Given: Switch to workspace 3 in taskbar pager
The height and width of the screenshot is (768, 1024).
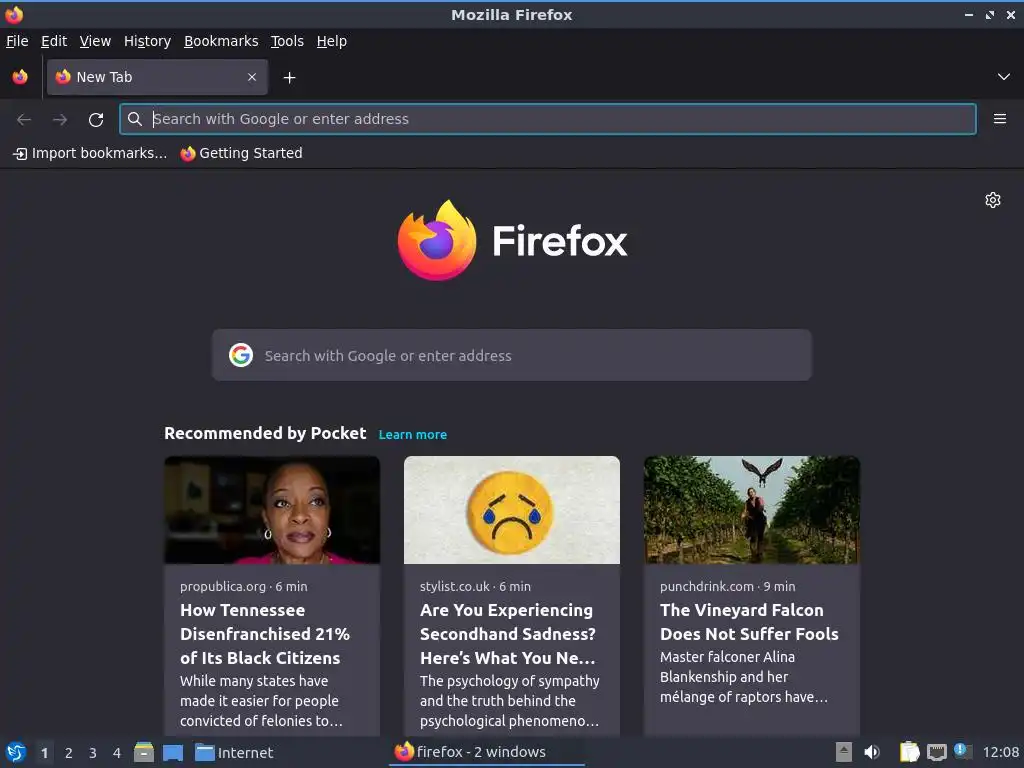Looking at the screenshot, I should pyautogui.click(x=93, y=753).
